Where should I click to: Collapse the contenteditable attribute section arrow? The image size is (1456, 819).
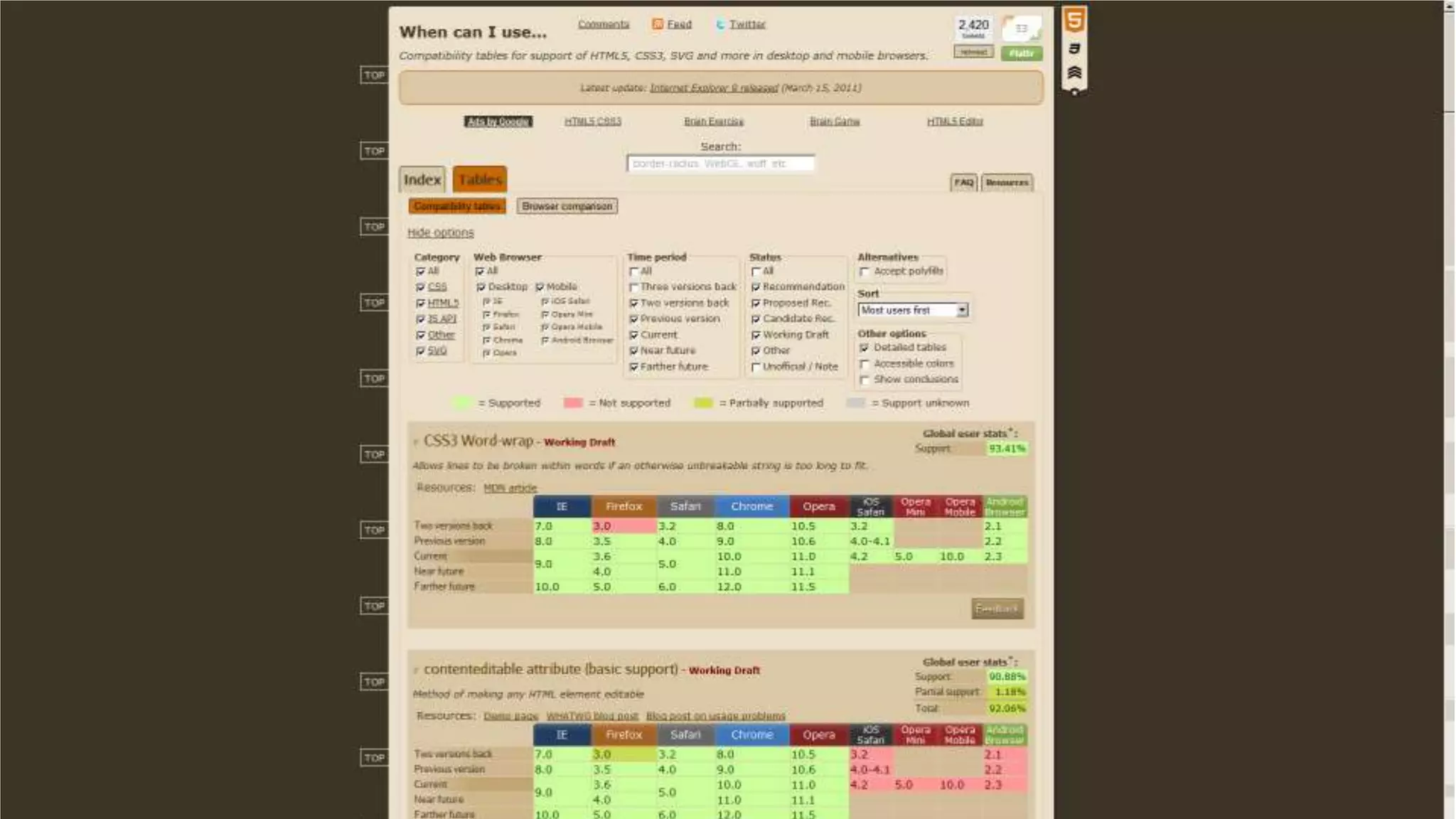[416, 670]
